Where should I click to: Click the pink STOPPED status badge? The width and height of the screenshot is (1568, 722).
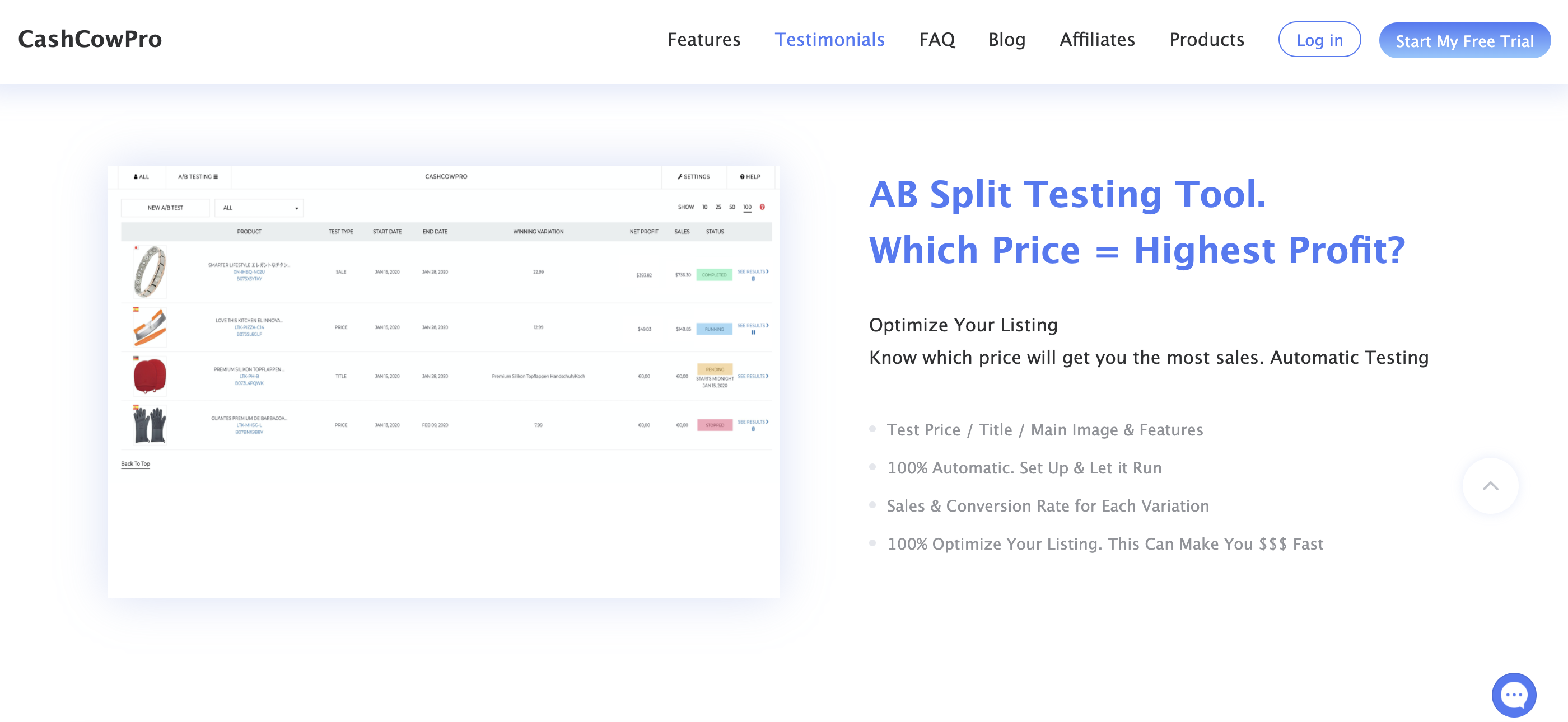coord(715,425)
